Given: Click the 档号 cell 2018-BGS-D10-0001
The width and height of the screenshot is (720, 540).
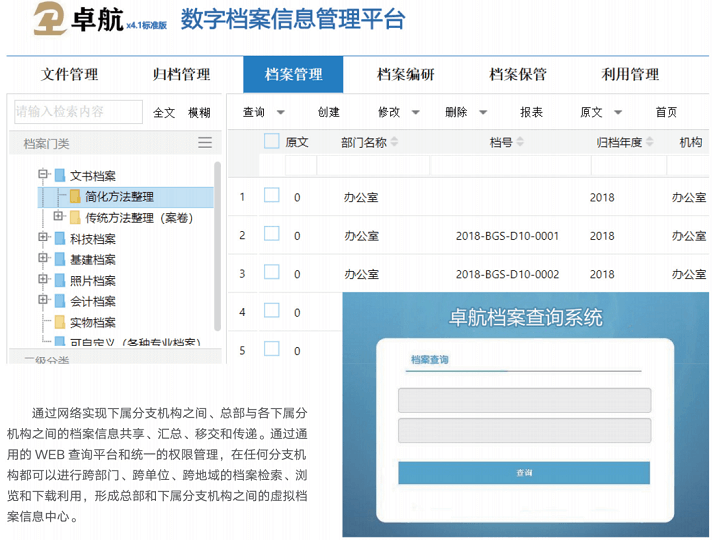Looking at the screenshot, I should coord(507,236).
